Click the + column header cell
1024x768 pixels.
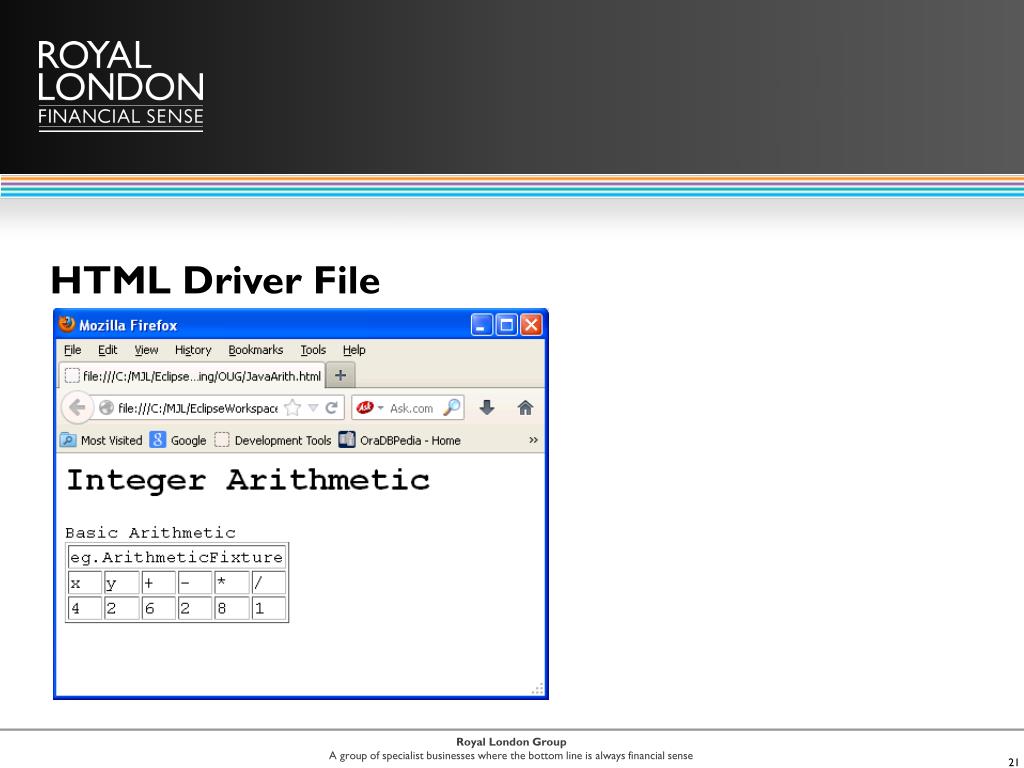click(159, 583)
